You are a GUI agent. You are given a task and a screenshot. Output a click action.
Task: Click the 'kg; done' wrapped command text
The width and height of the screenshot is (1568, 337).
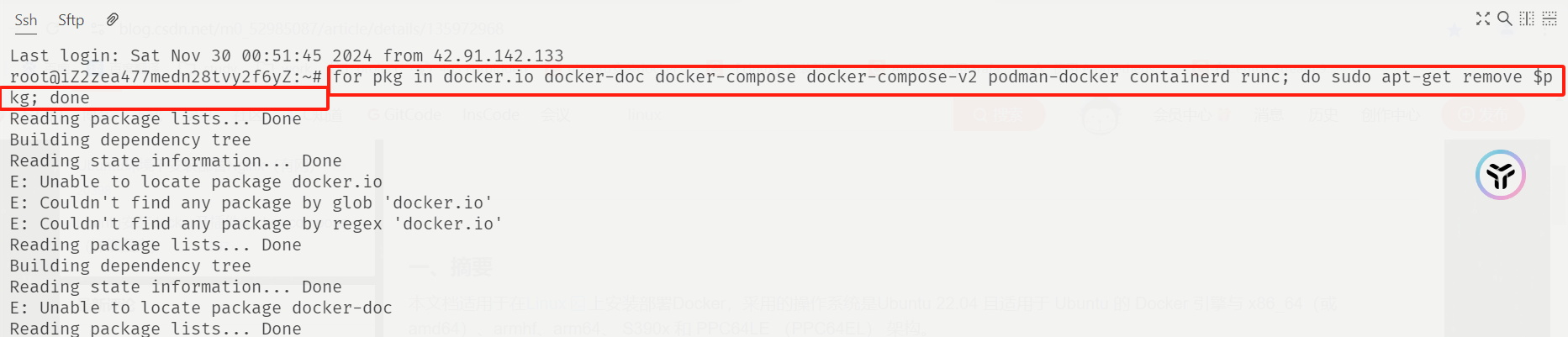[x=50, y=98]
